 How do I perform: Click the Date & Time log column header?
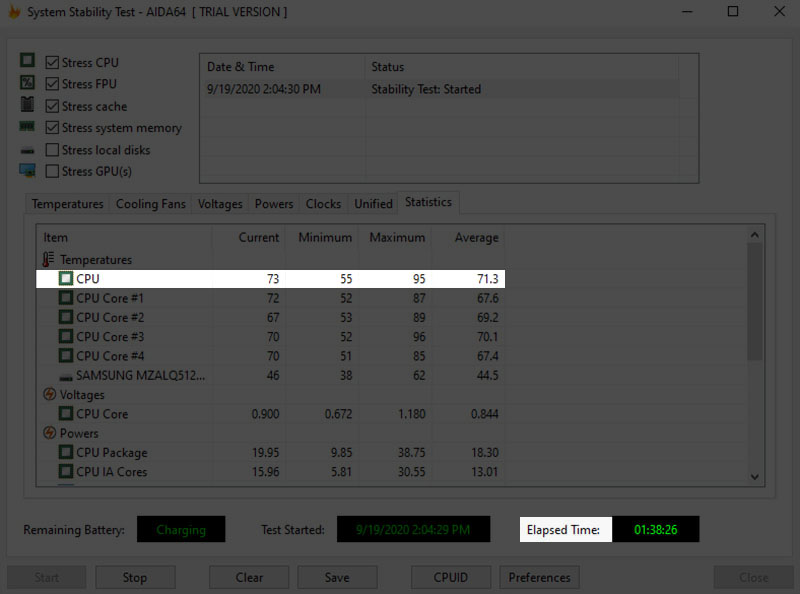283,67
